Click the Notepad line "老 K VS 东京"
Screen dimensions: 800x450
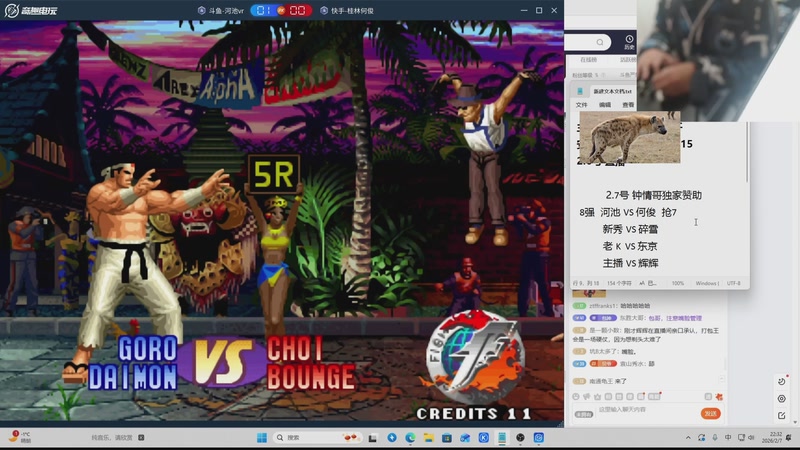point(630,246)
